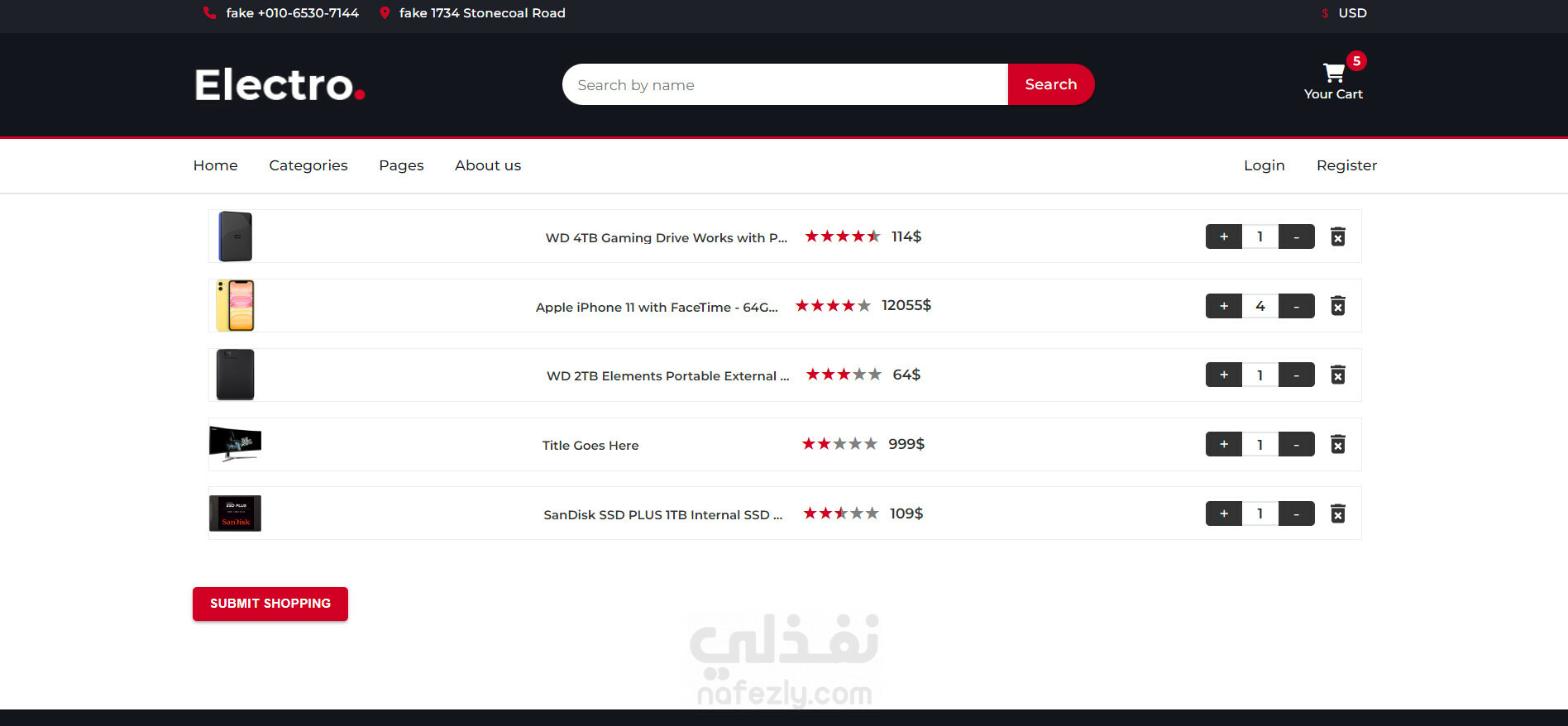Click the star rating of WD 2TB Elements
Image resolution: width=1568 pixels, height=726 pixels.
tap(844, 375)
